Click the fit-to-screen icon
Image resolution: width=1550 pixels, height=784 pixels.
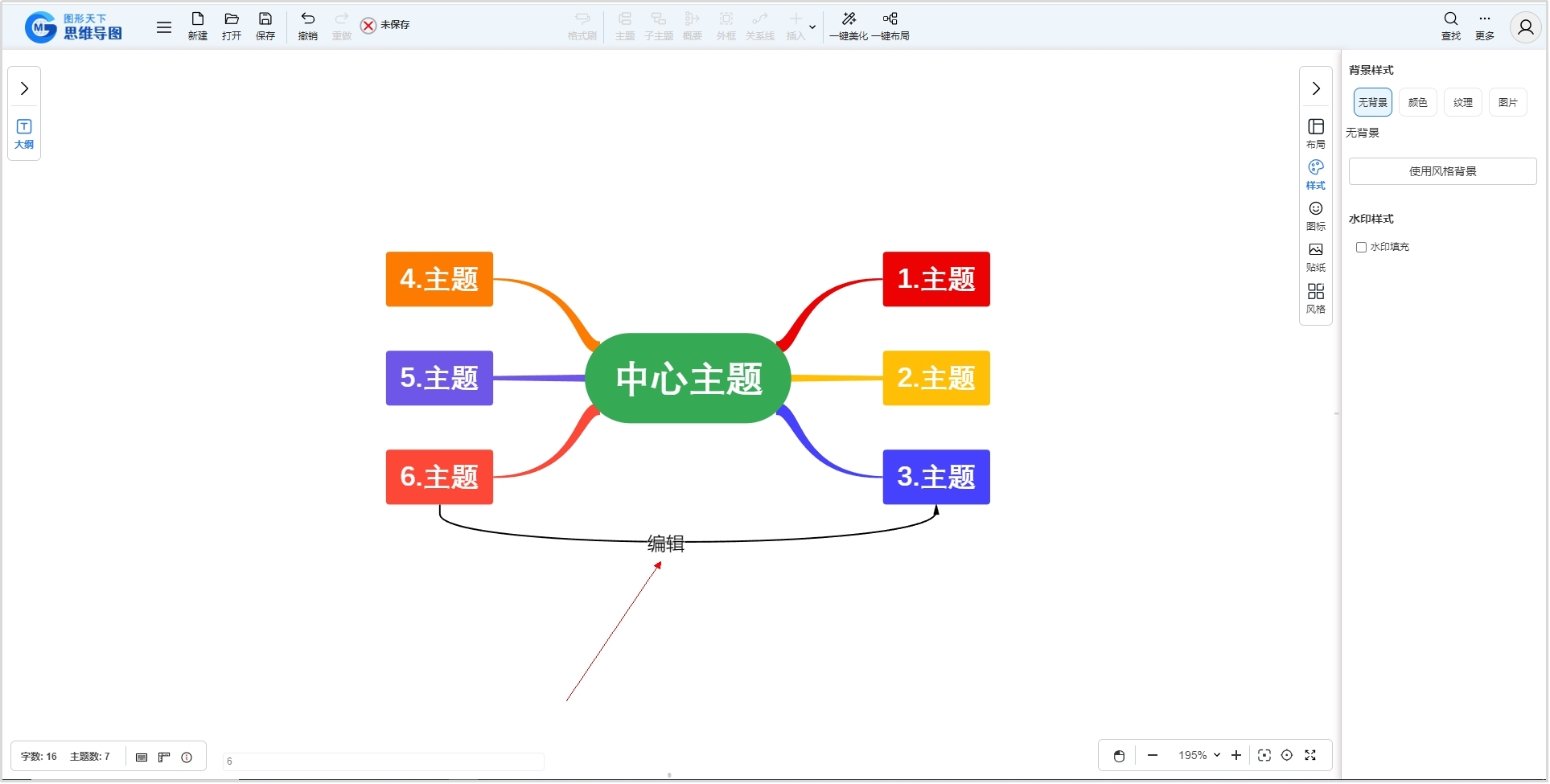pyautogui.click(x=1264, y=756)
